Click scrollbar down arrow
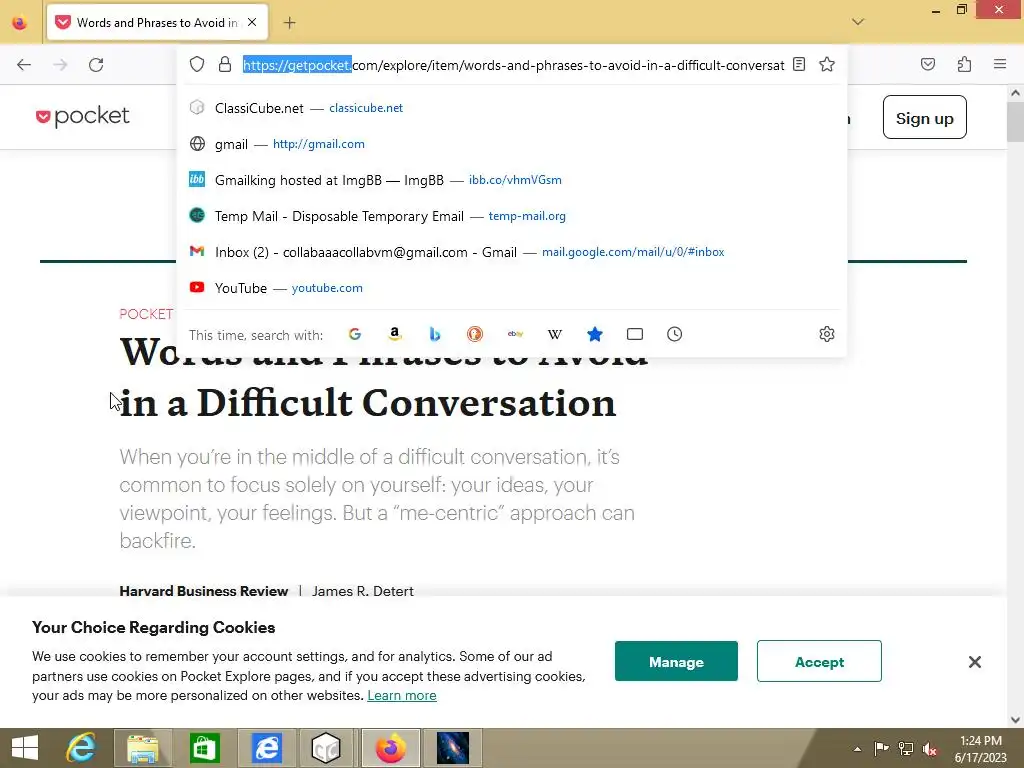This screenshot has width=1024, height=768. (1015, 720)
